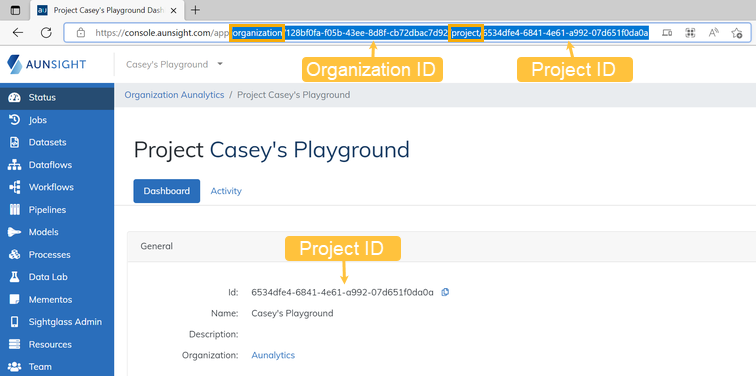Open a new browser tab
Screen dimensions: 756x376
[x=195, y=10]
